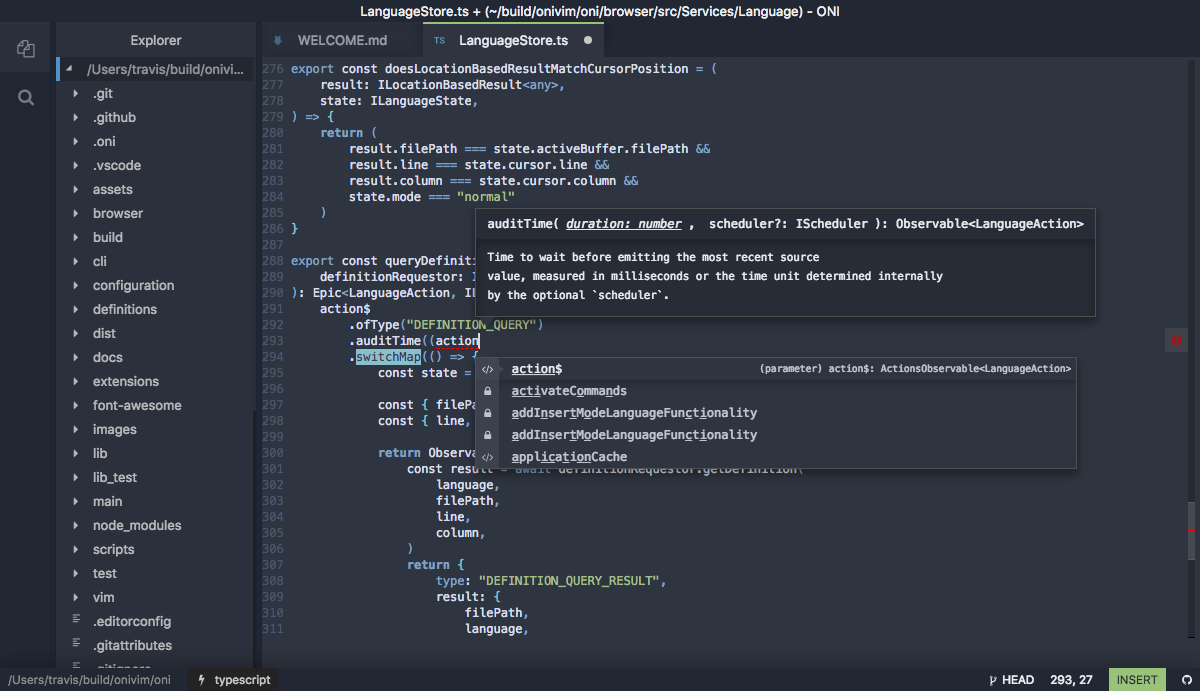Expand the node_modules folder
The width and height of the screenshot is (1200, 691).
pyautogui.click(x=136, y=525)
